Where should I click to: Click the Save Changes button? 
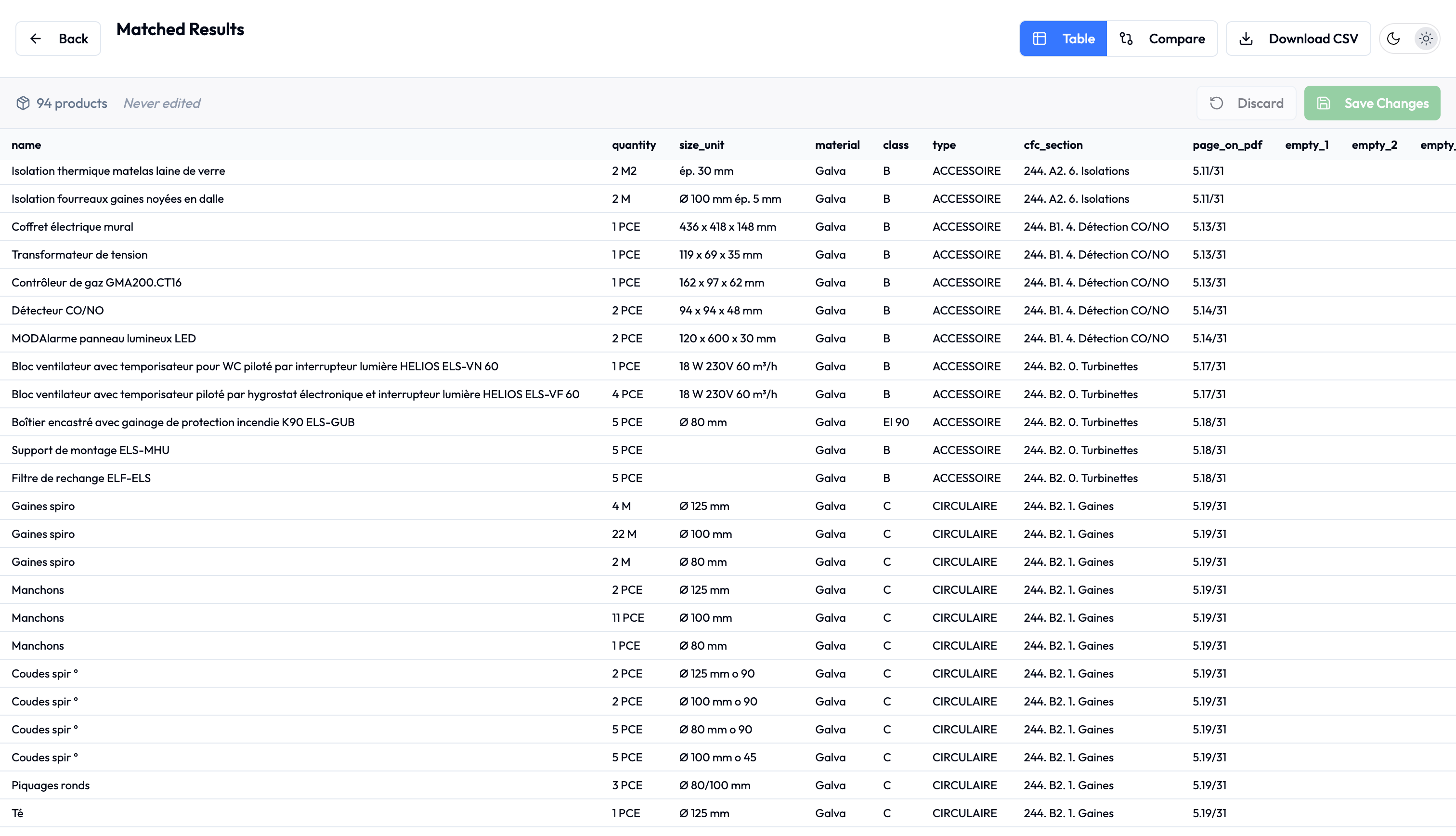point(1372,103)
